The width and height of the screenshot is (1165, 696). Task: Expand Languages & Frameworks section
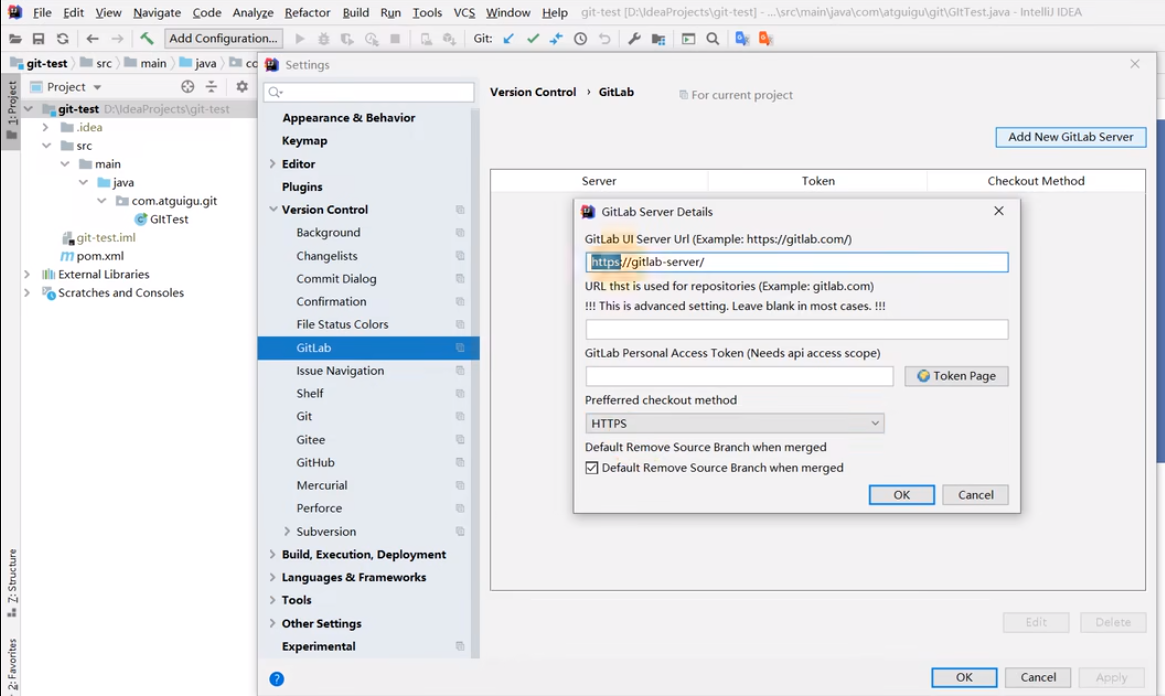pos(273,577)
